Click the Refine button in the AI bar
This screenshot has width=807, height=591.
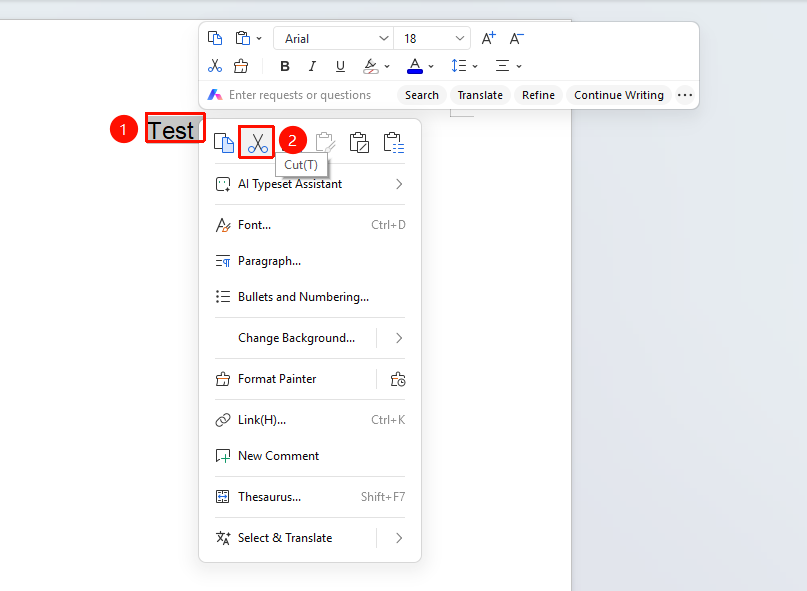click(538, 95)
